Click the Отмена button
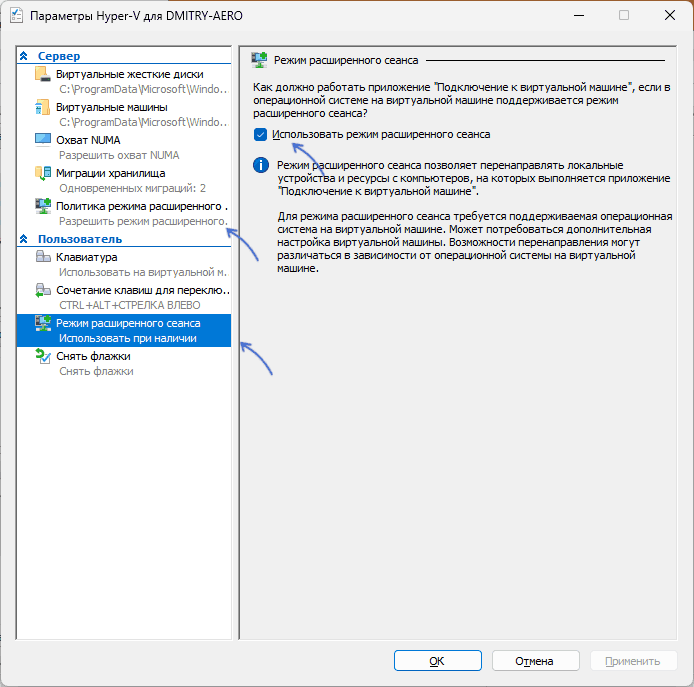This screenshot has width=694, height=687. (535, 660)
